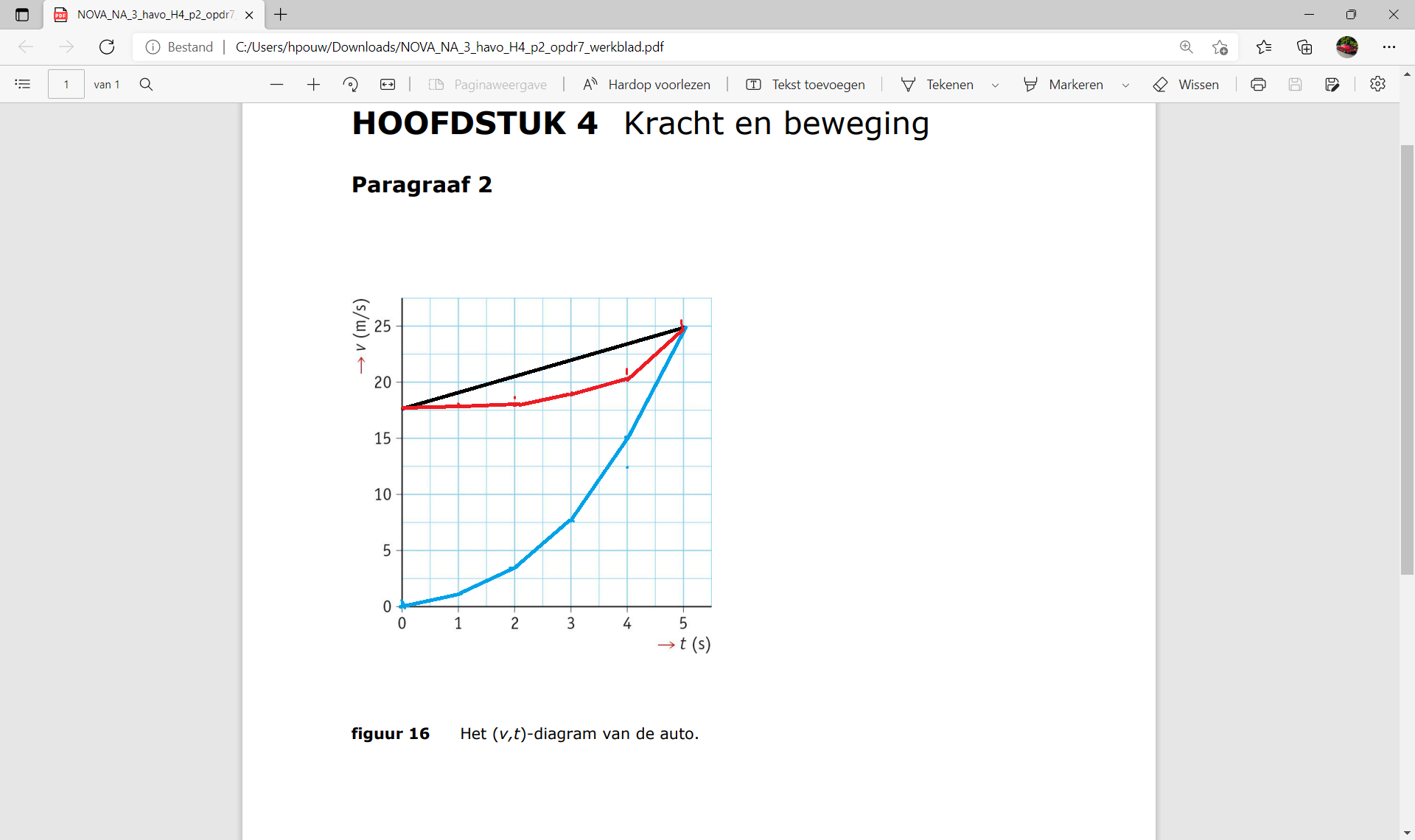This screenshot has width=1415, height=840.
Task: Add this page to favorites
Action: (x=1220, y=47)
